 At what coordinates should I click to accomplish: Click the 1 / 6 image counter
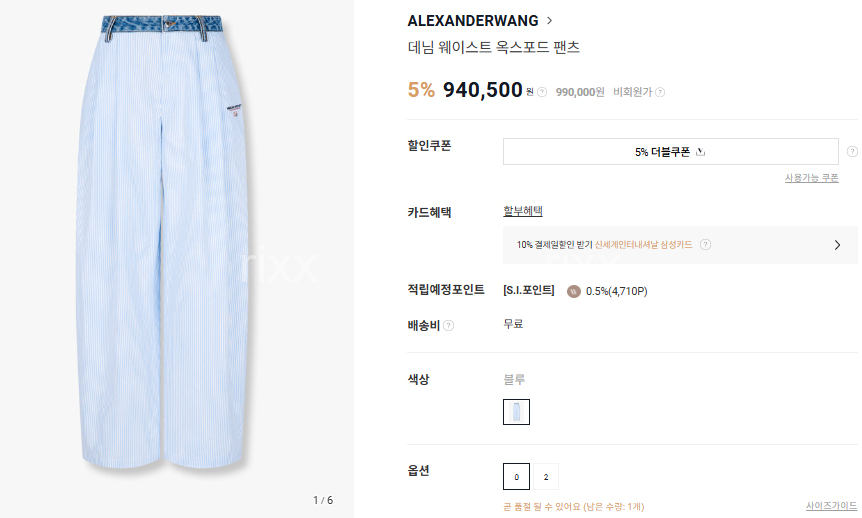323,500
